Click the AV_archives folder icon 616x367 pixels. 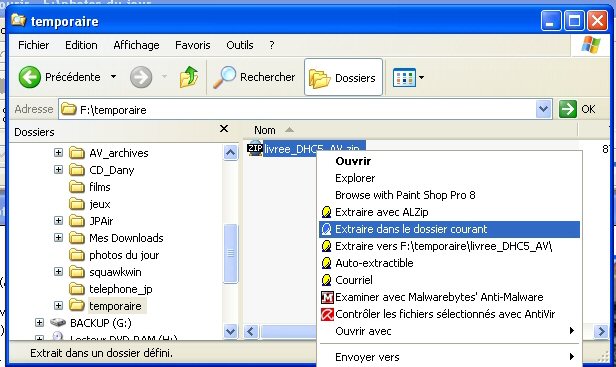click(x=77, y=153)
